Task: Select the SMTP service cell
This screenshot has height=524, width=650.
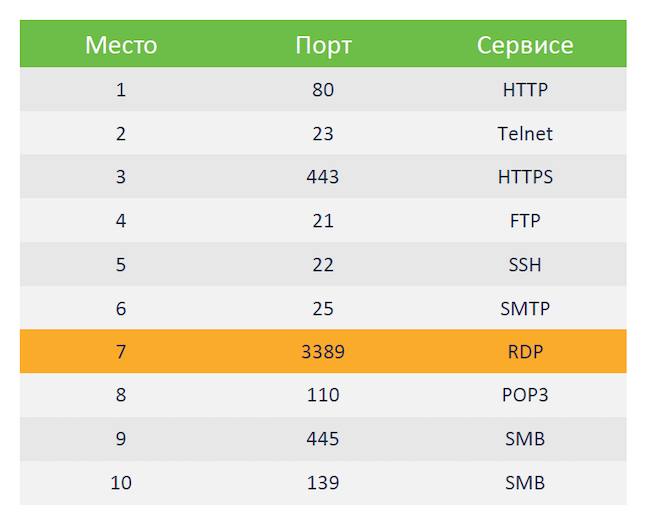Action: pos(525,308)
